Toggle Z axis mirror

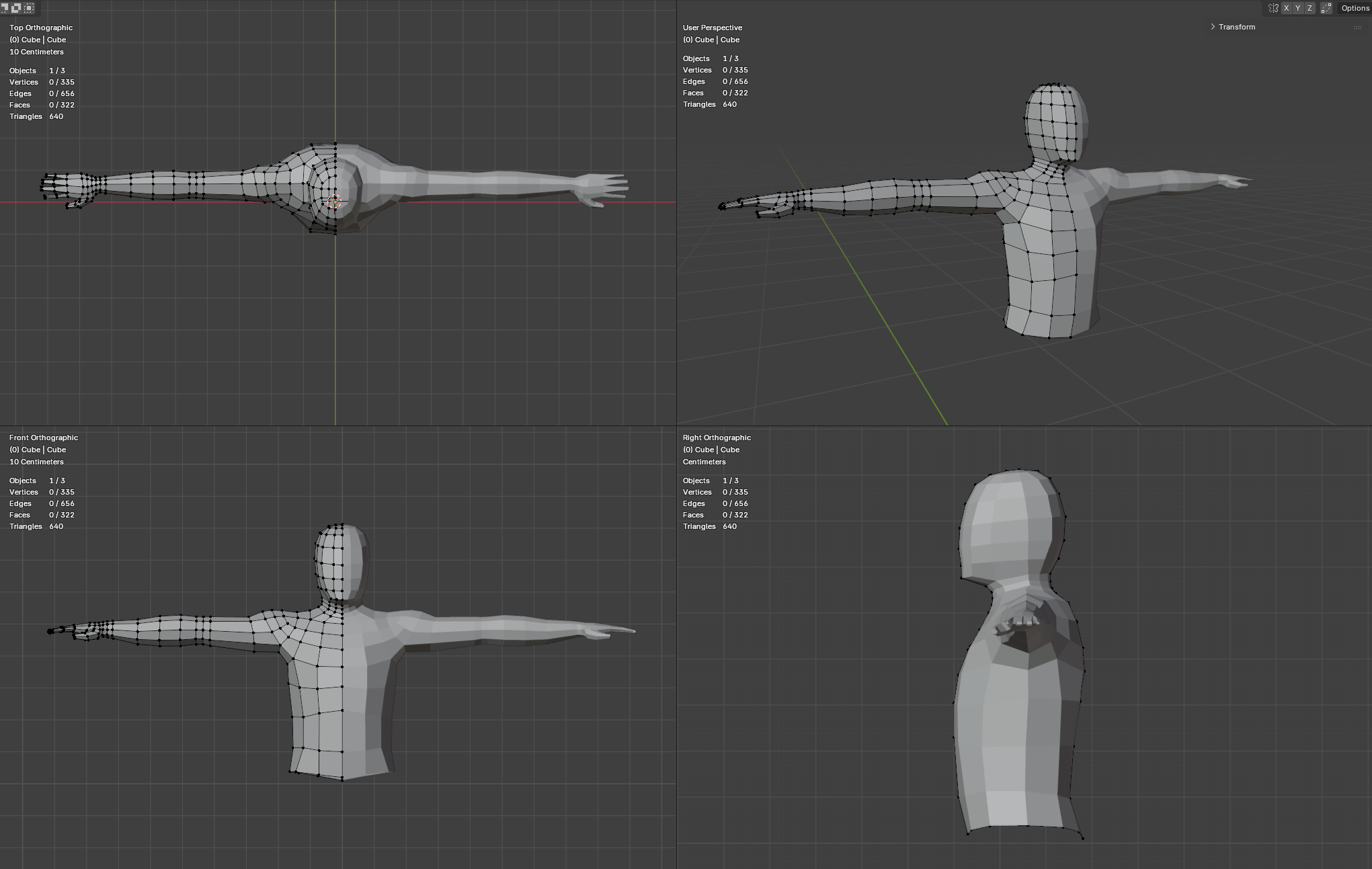point(1309,8)
